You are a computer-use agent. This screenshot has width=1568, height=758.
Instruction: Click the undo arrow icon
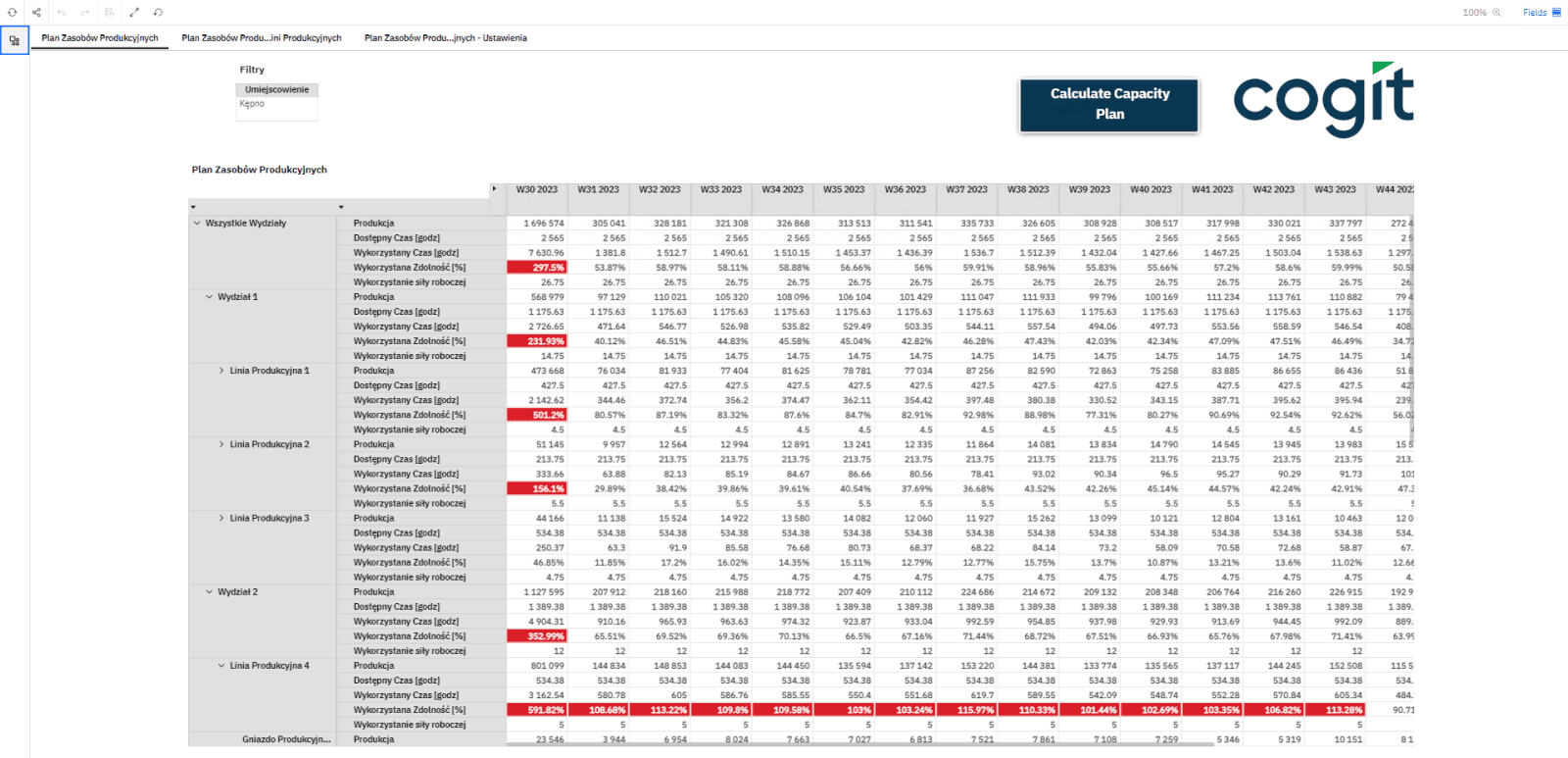(62, 13)
